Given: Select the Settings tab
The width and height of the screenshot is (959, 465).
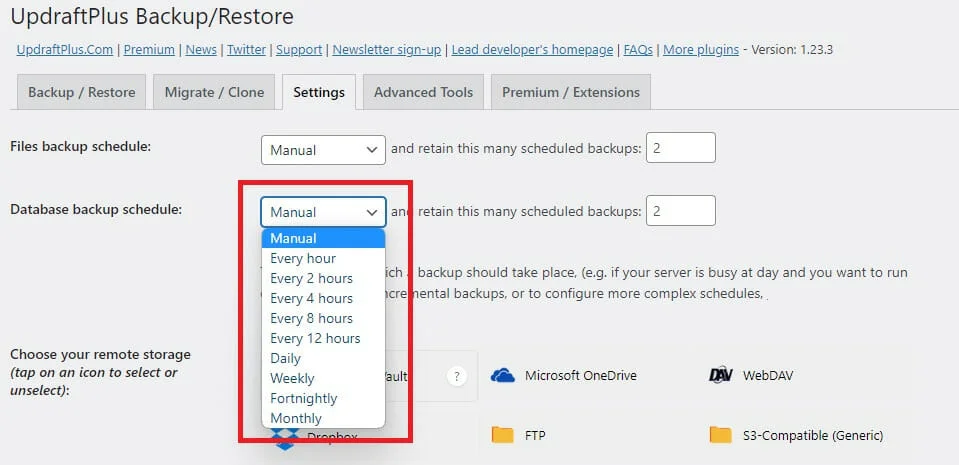Looking at the screenshot, I should [319, 92].
